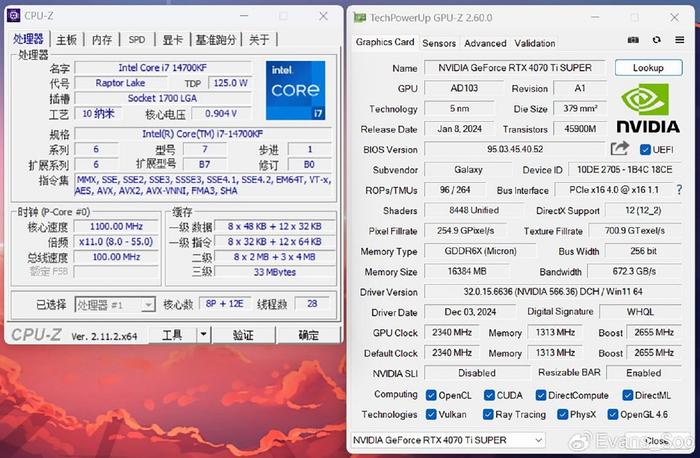Viewport: 700px width, 458px height.
Task: Click the 工具 button in CPU-Z
Action: (x=172, y=334)
